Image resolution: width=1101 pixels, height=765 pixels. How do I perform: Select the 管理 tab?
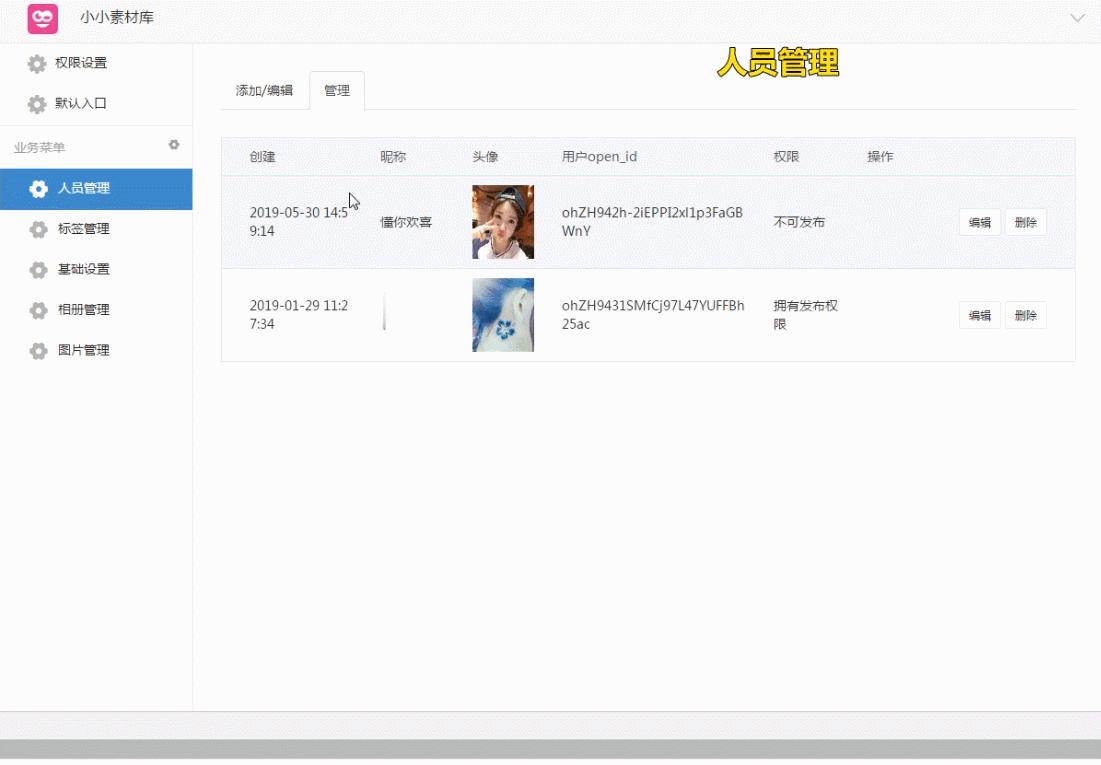(337, 90)
